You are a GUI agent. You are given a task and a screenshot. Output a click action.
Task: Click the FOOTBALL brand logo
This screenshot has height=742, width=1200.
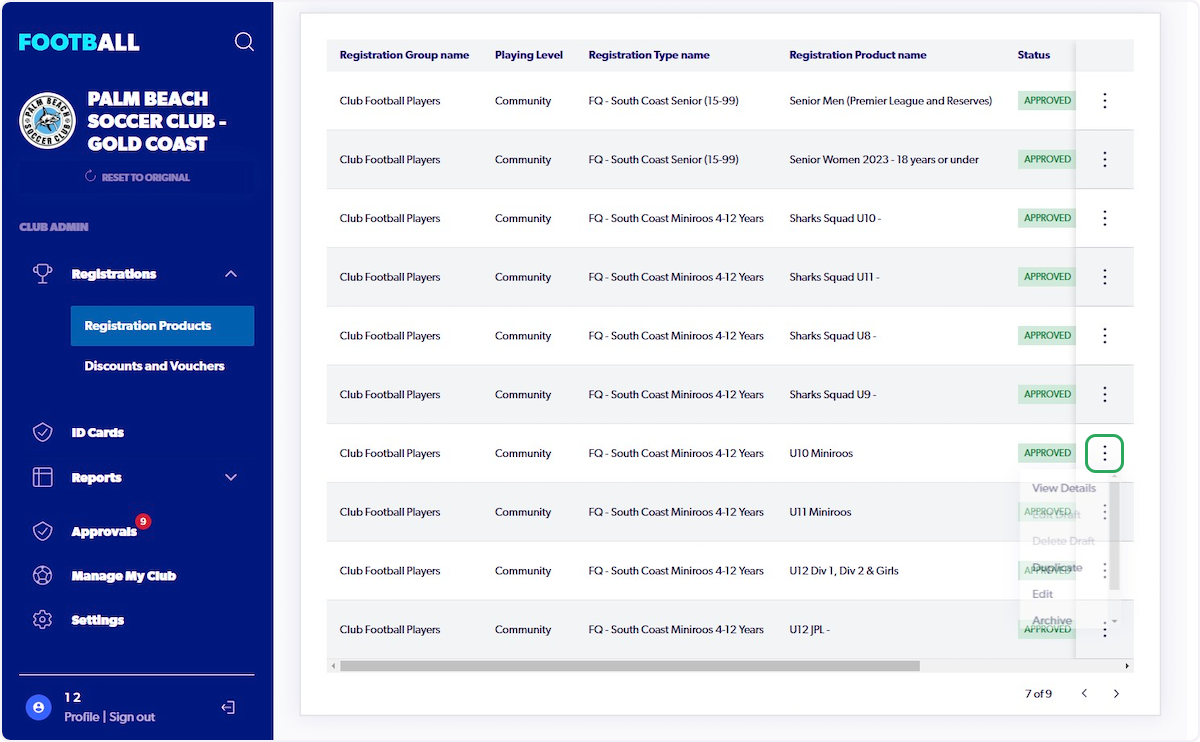(x=79, y=42)
